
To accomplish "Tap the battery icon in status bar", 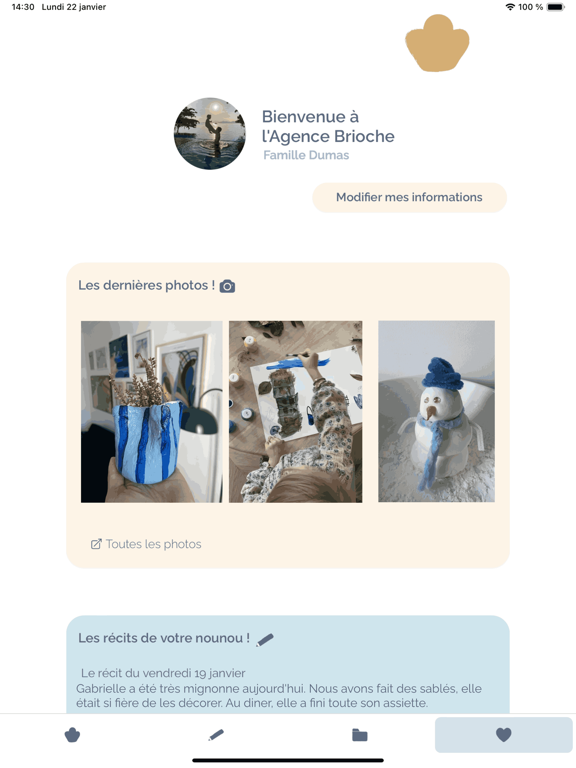I will coord(556,7).
